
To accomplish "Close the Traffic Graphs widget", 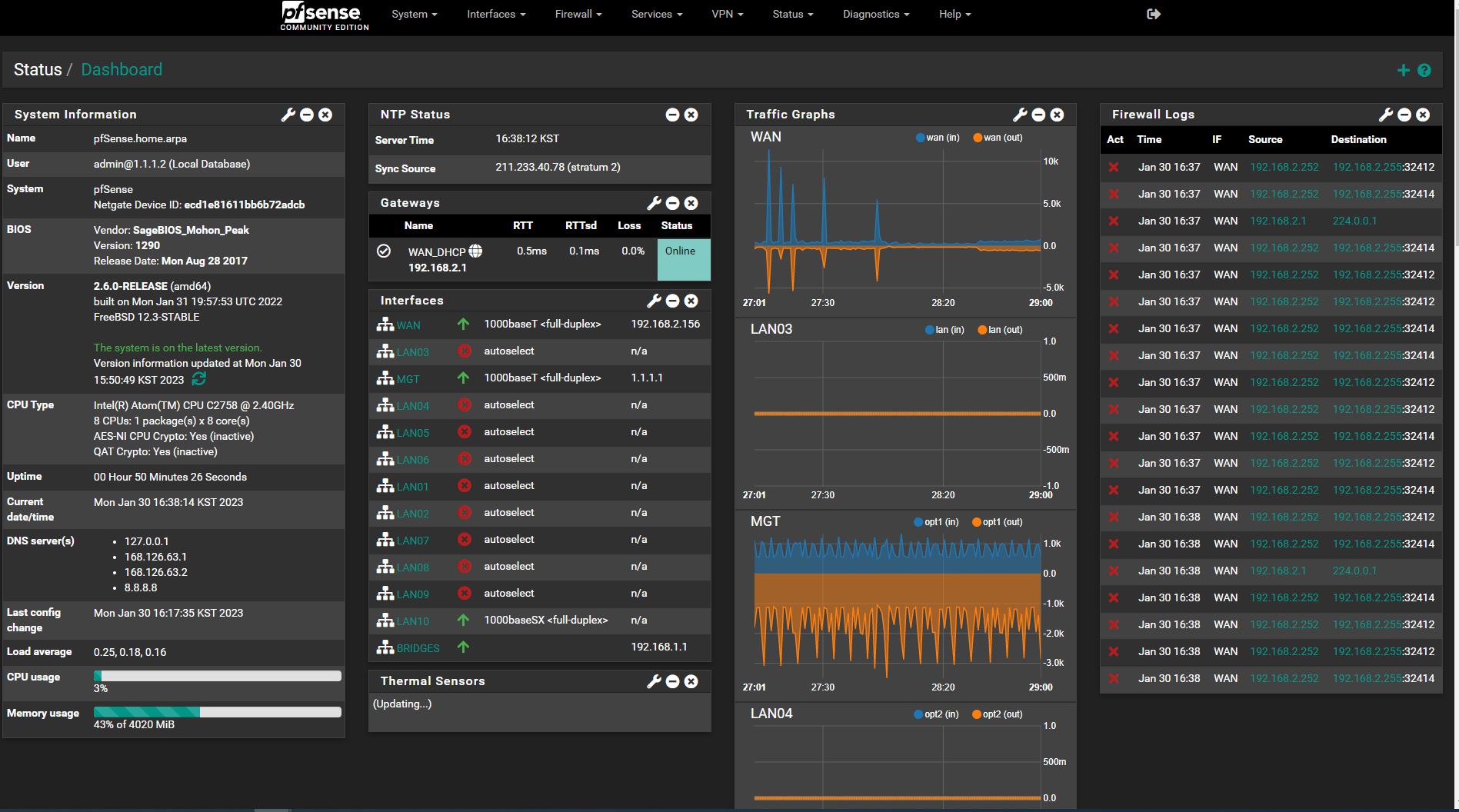I will (x=1058, y=115).
